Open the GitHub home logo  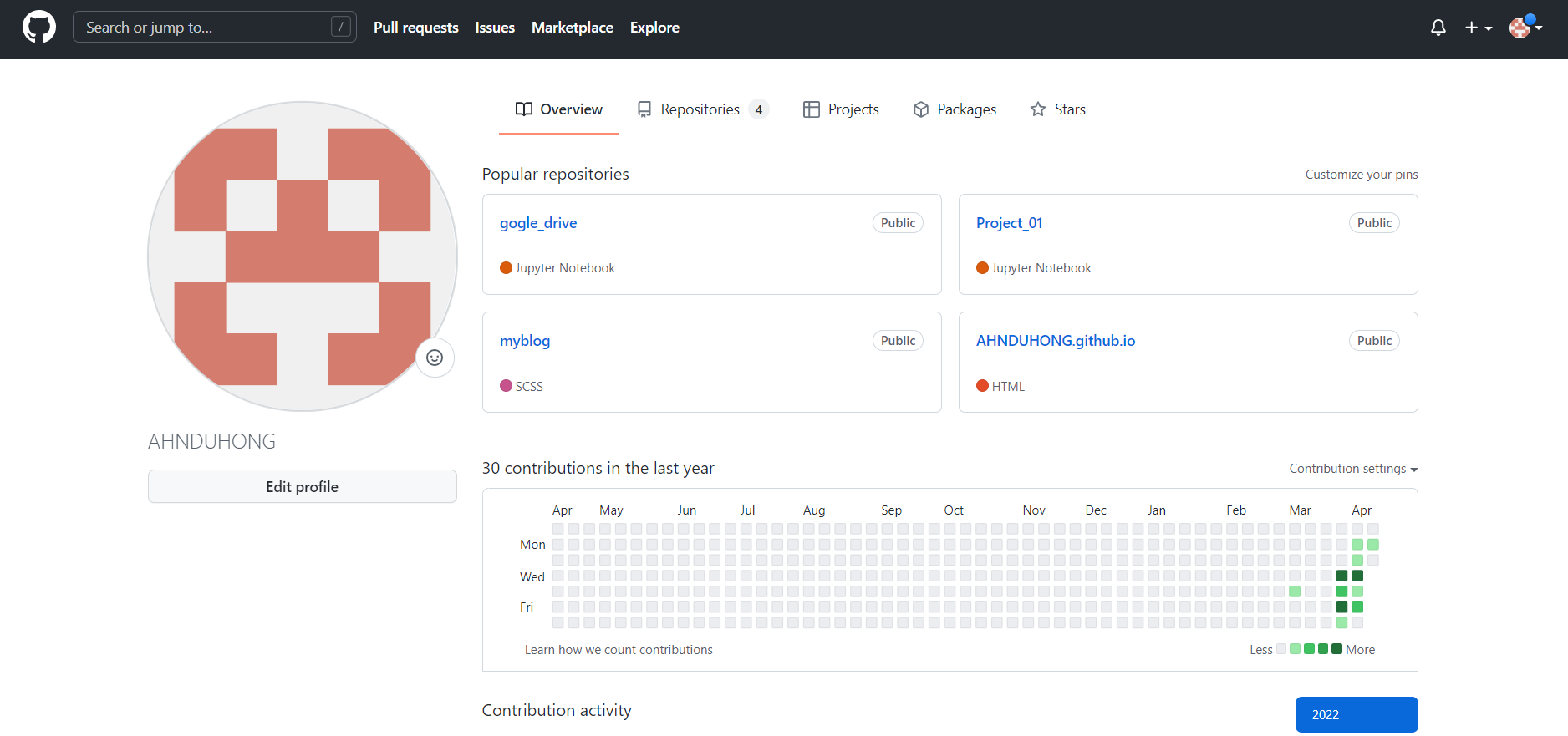(39, 28)
